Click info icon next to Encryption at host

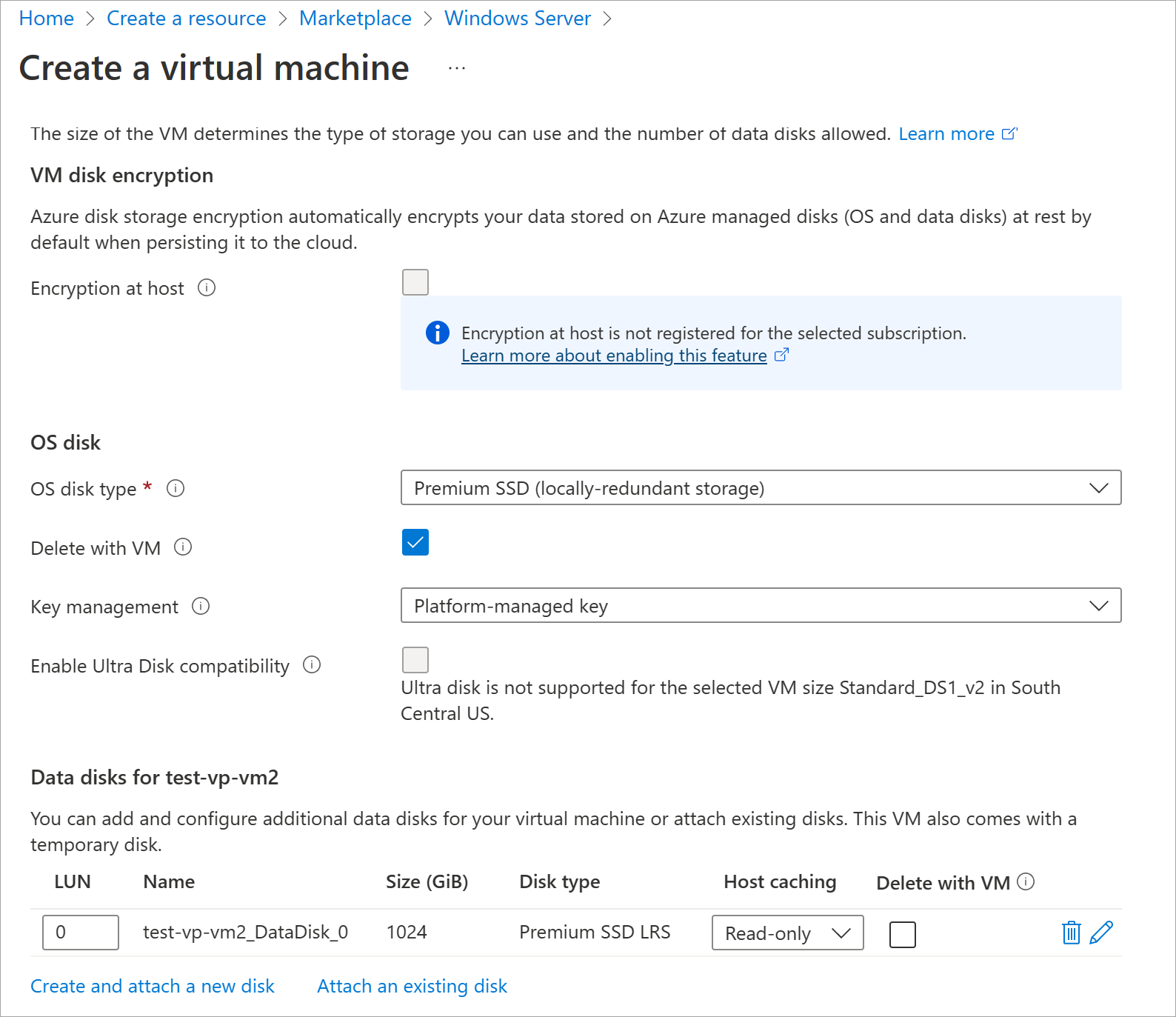(207, 287)
